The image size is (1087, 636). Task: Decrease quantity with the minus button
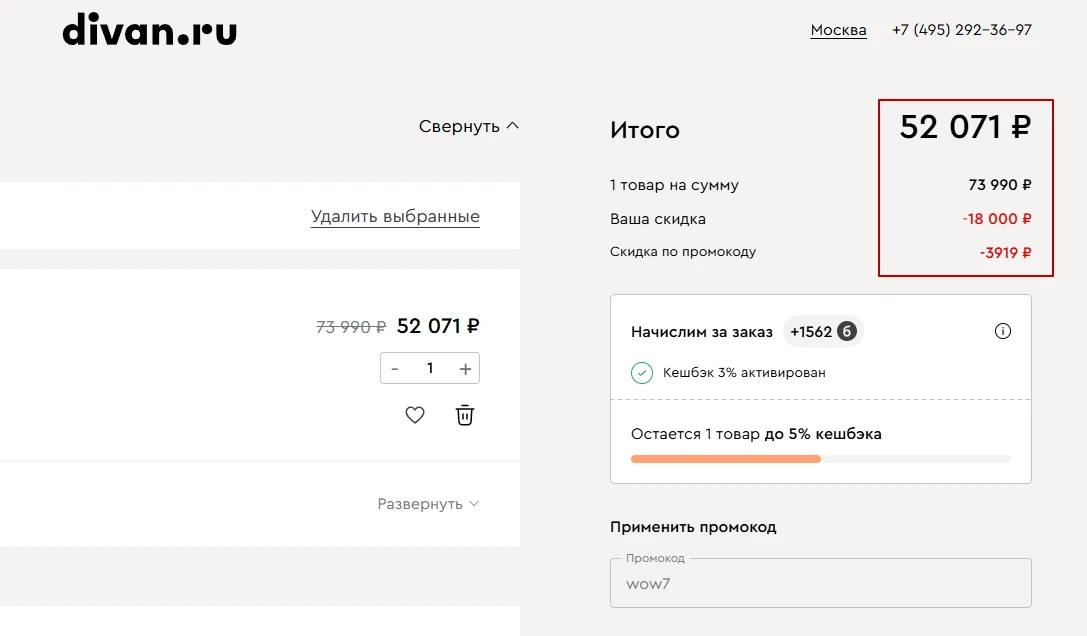[395, 369]
